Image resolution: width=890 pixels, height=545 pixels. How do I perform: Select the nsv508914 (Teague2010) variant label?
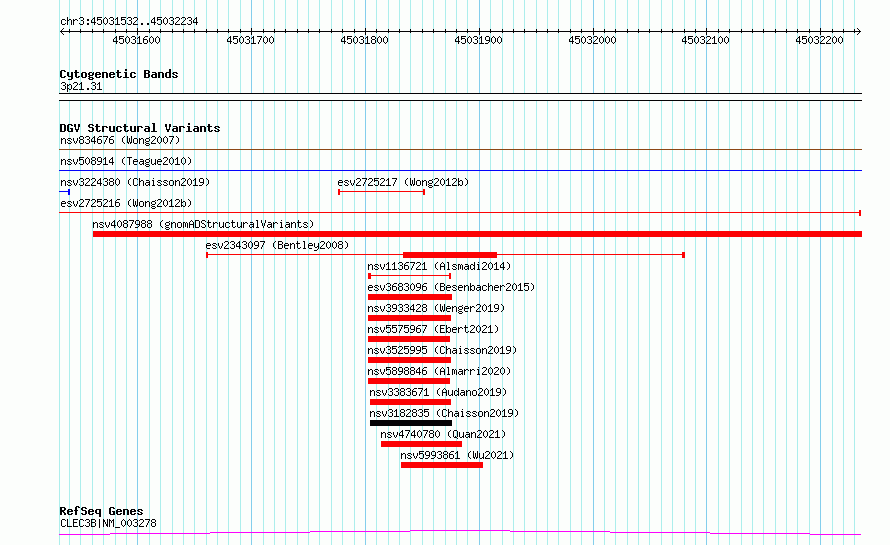(126, 161)
